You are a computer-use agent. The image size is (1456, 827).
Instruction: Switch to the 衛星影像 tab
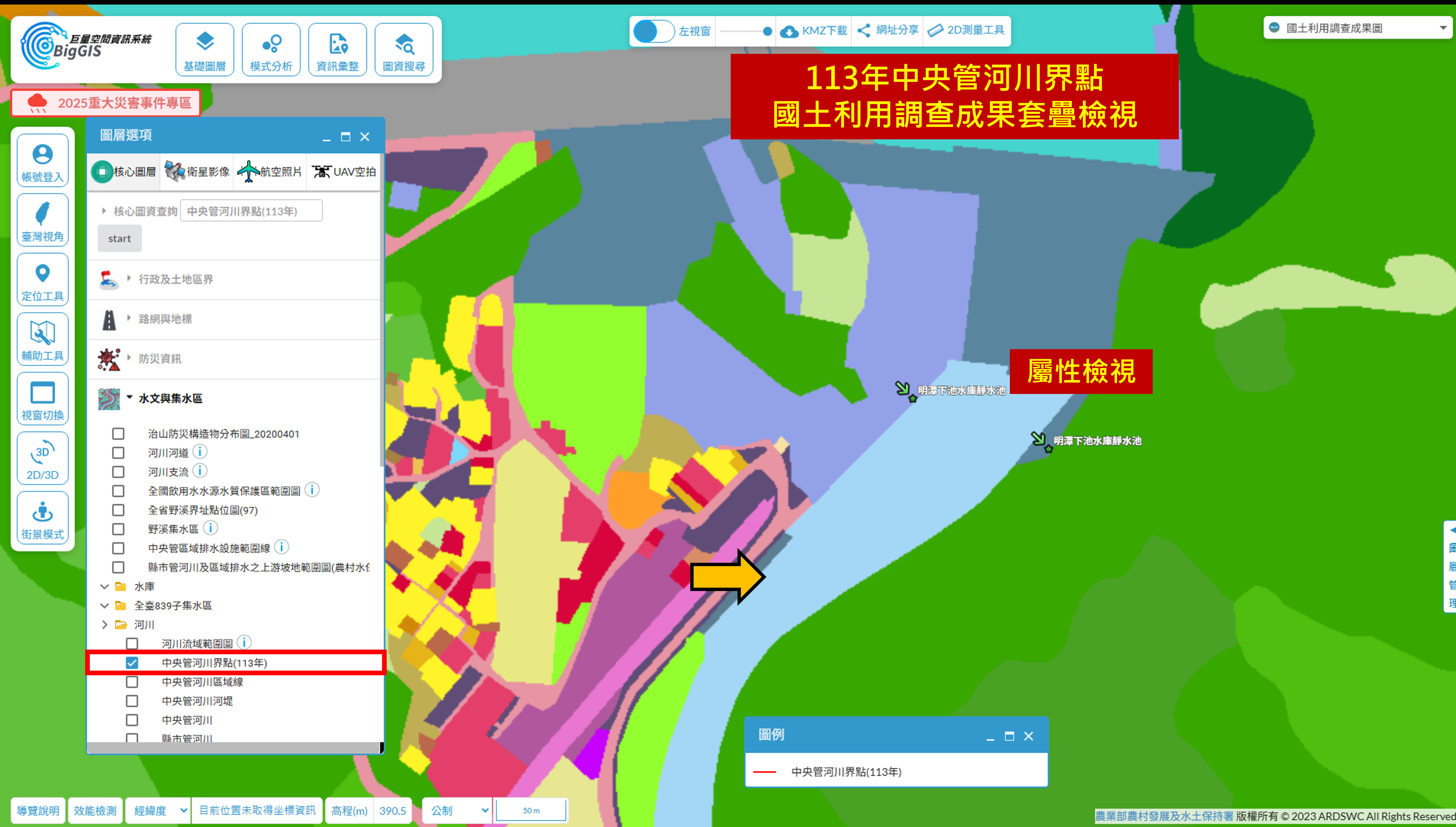tap(197, 171)
